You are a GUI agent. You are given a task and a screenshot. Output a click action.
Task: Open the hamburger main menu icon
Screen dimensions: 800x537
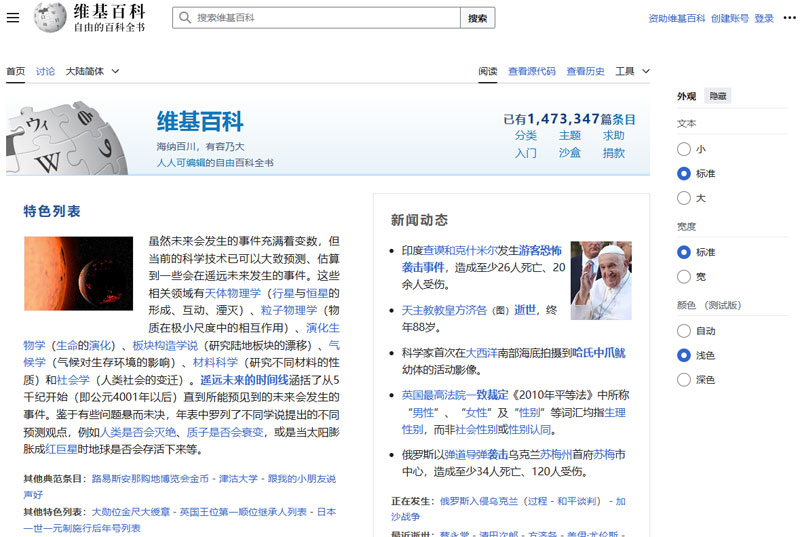pyautogui.click(x=13, y=18)
